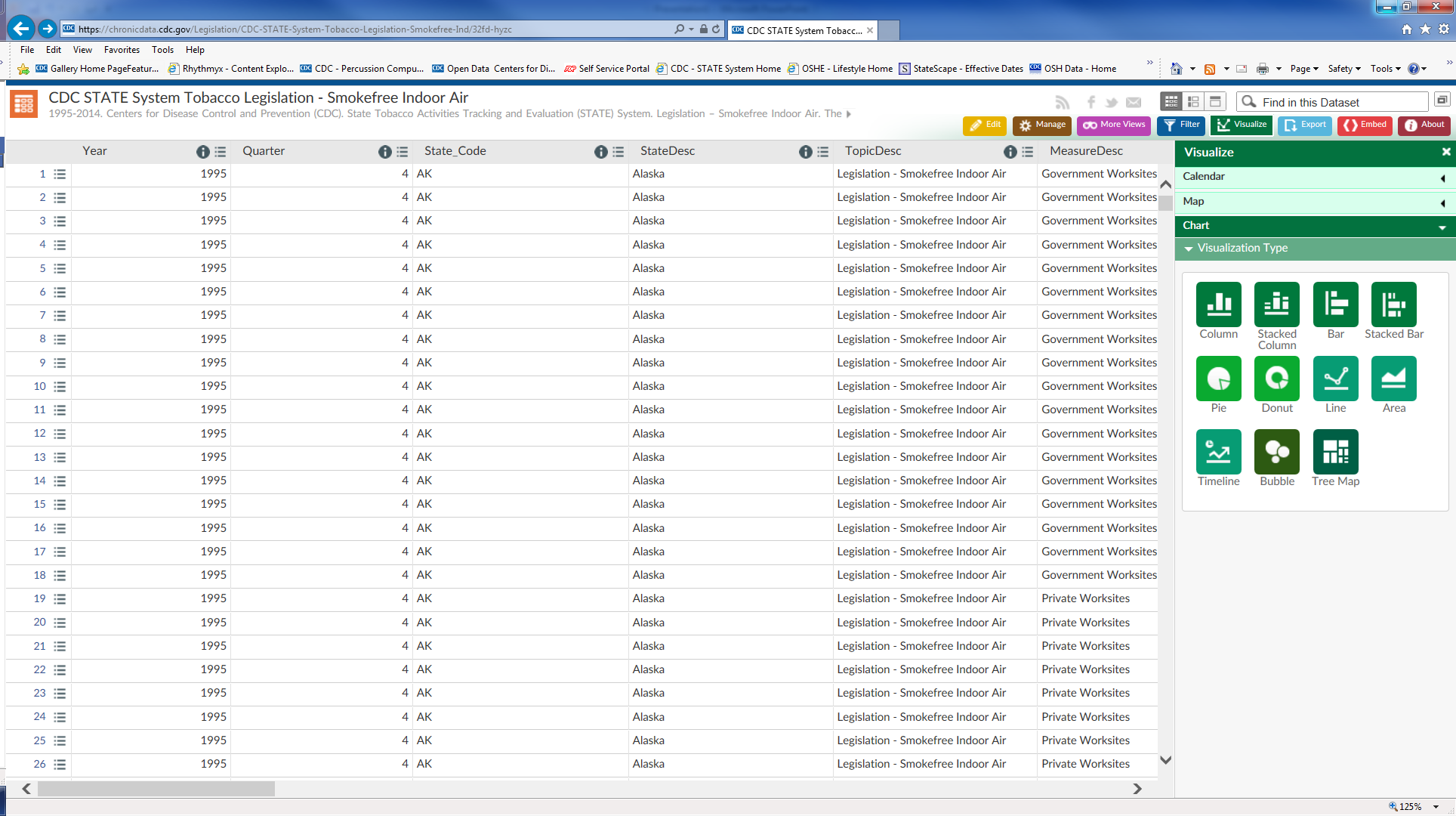
Task: Pick the Donut chart type
Action: [x=1276, y=379]
